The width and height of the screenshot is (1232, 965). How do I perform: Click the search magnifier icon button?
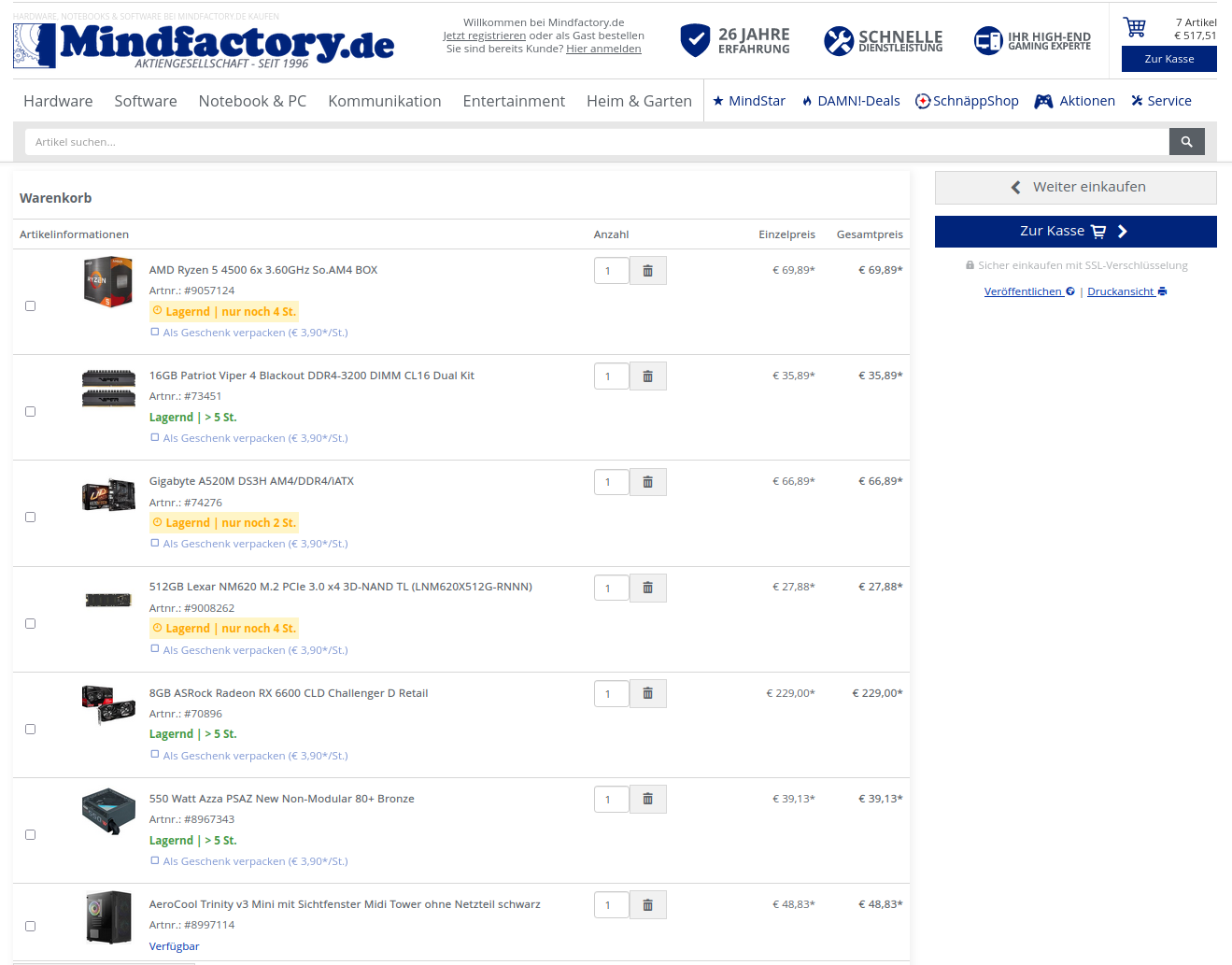[x=1186, y=142]
